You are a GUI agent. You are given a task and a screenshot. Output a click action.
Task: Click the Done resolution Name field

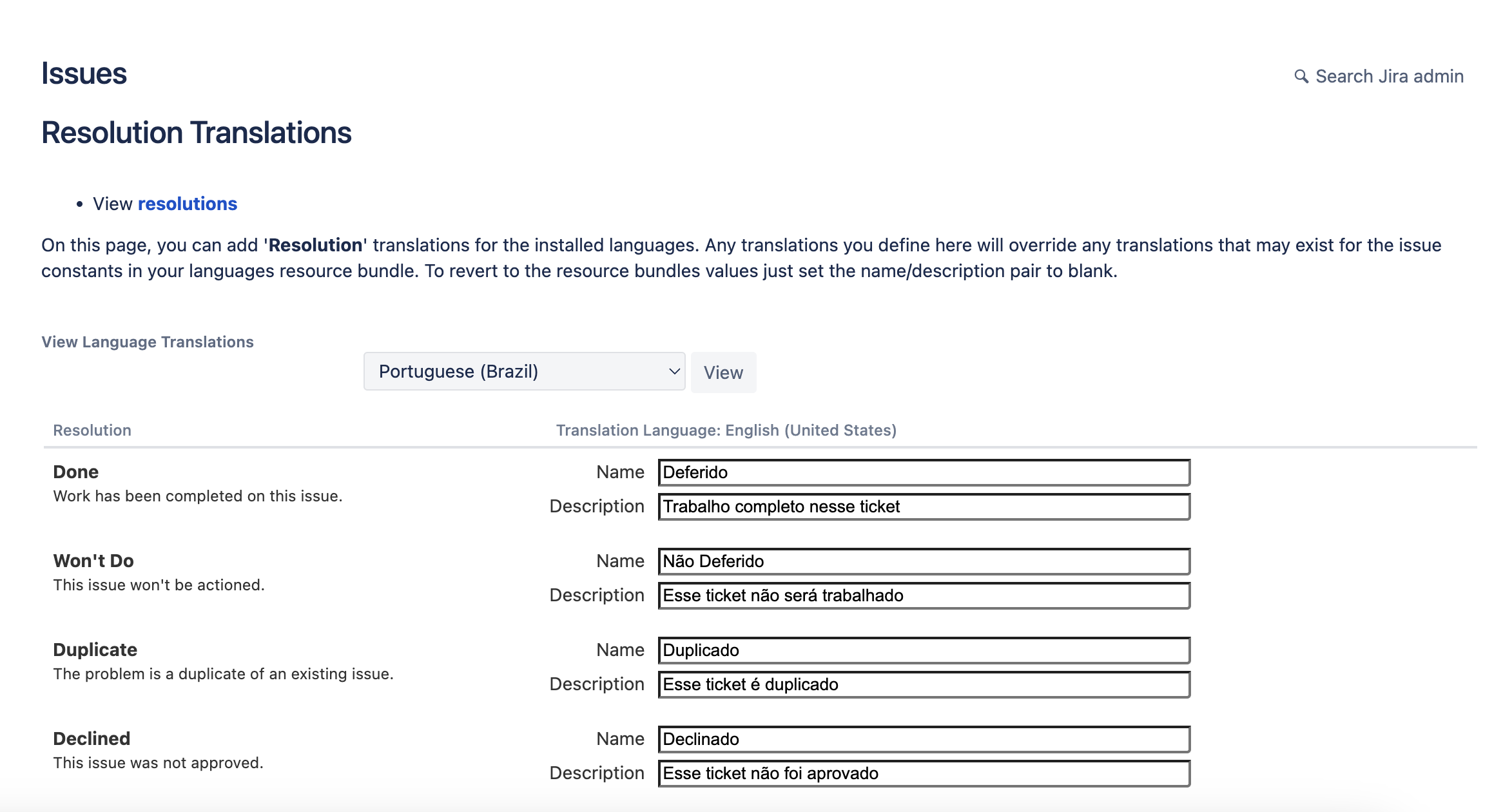[923, 472]
